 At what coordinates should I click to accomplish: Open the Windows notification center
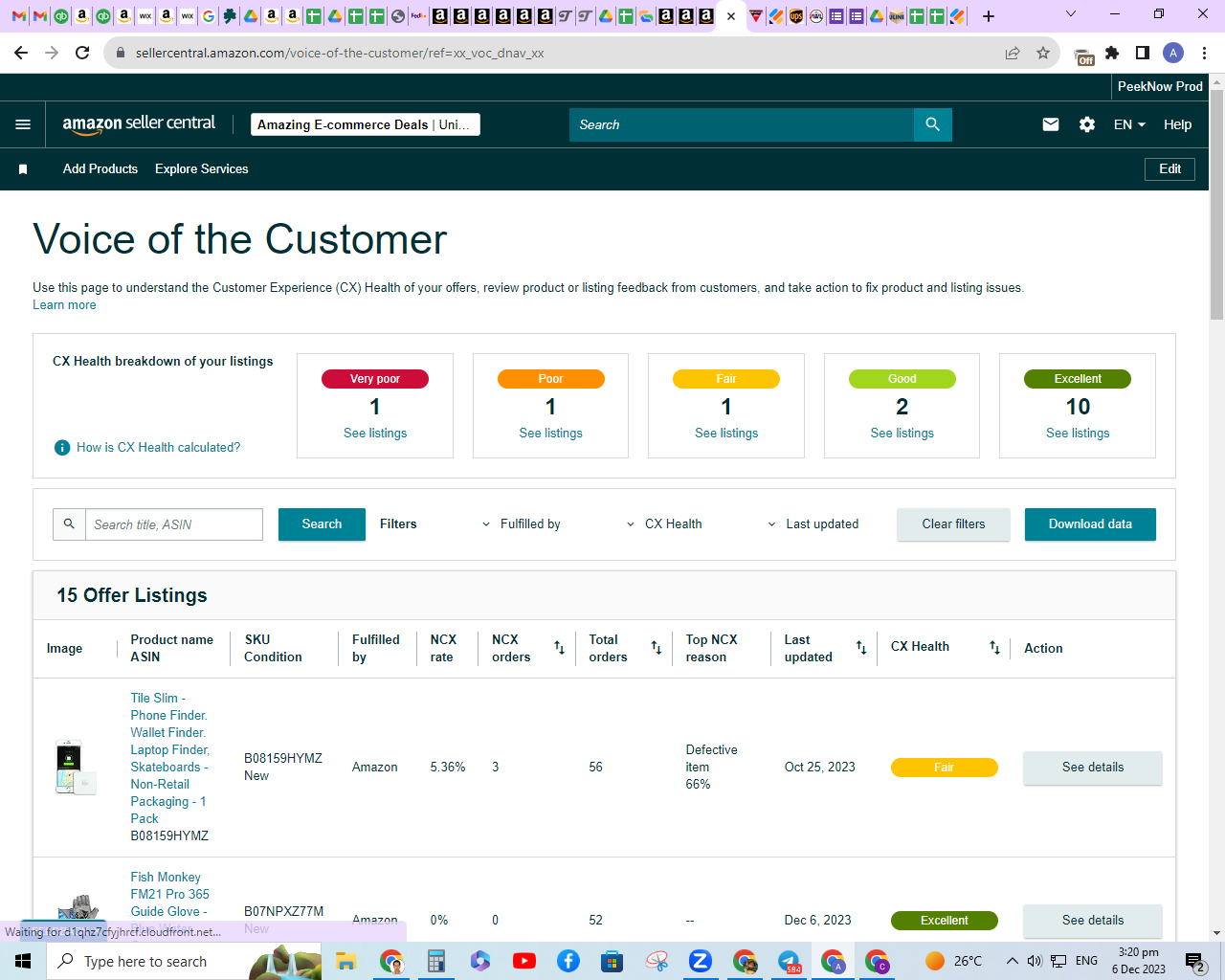coord(1195,961)
